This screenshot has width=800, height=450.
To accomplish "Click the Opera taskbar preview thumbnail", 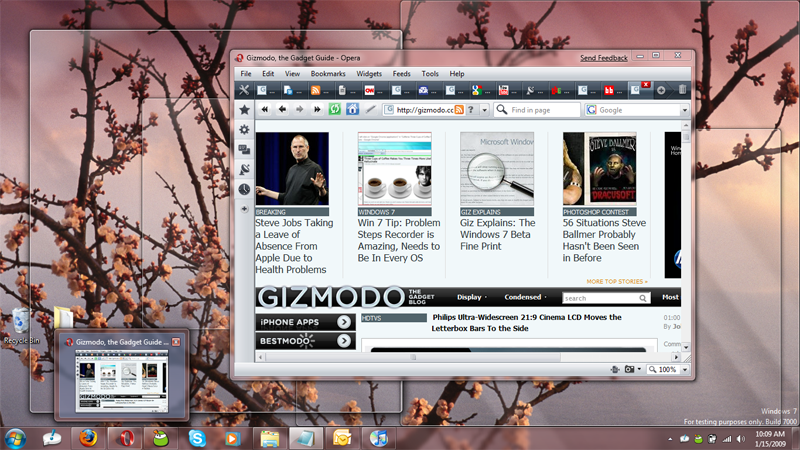I will (x=121, y=381).
